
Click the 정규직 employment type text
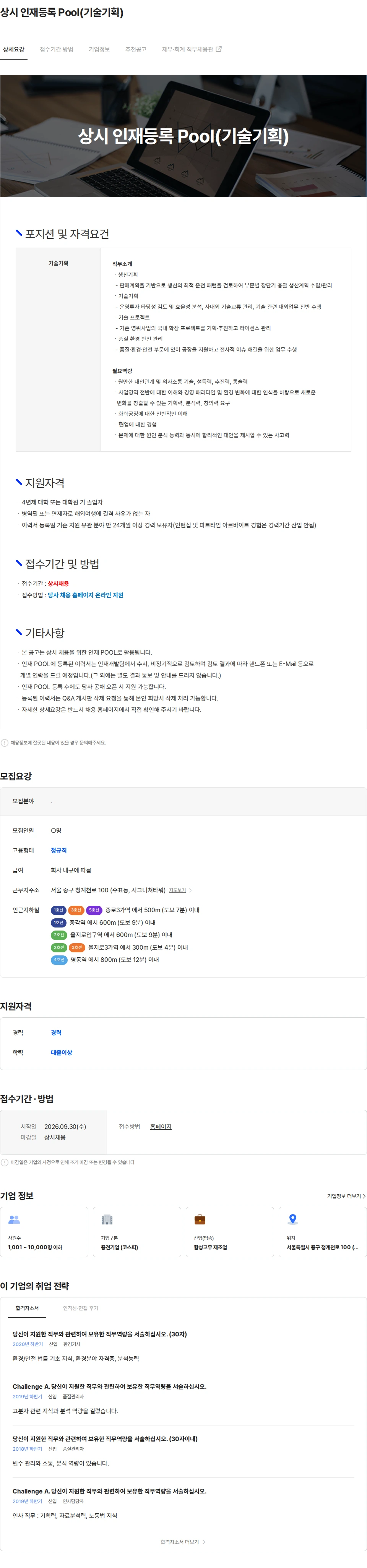(58, 850)
